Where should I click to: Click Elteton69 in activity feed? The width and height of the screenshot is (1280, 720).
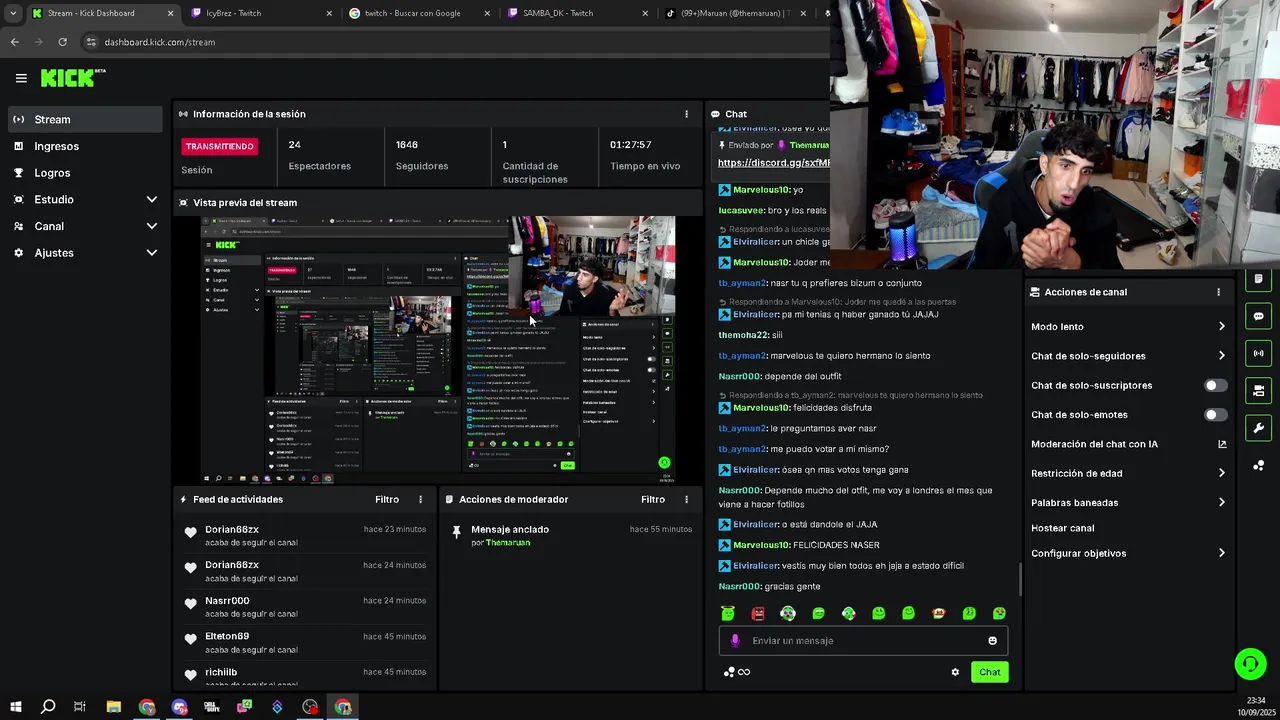click(x=227, y=636)
